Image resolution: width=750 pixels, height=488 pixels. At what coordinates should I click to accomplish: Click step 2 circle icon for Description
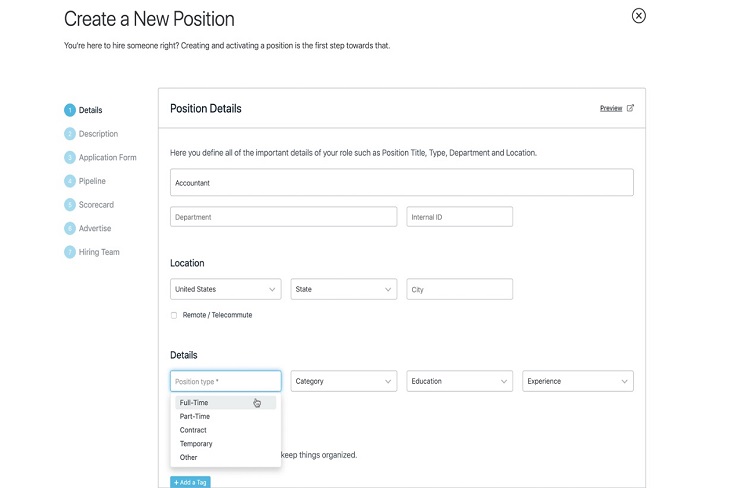[x=70, y=133]
